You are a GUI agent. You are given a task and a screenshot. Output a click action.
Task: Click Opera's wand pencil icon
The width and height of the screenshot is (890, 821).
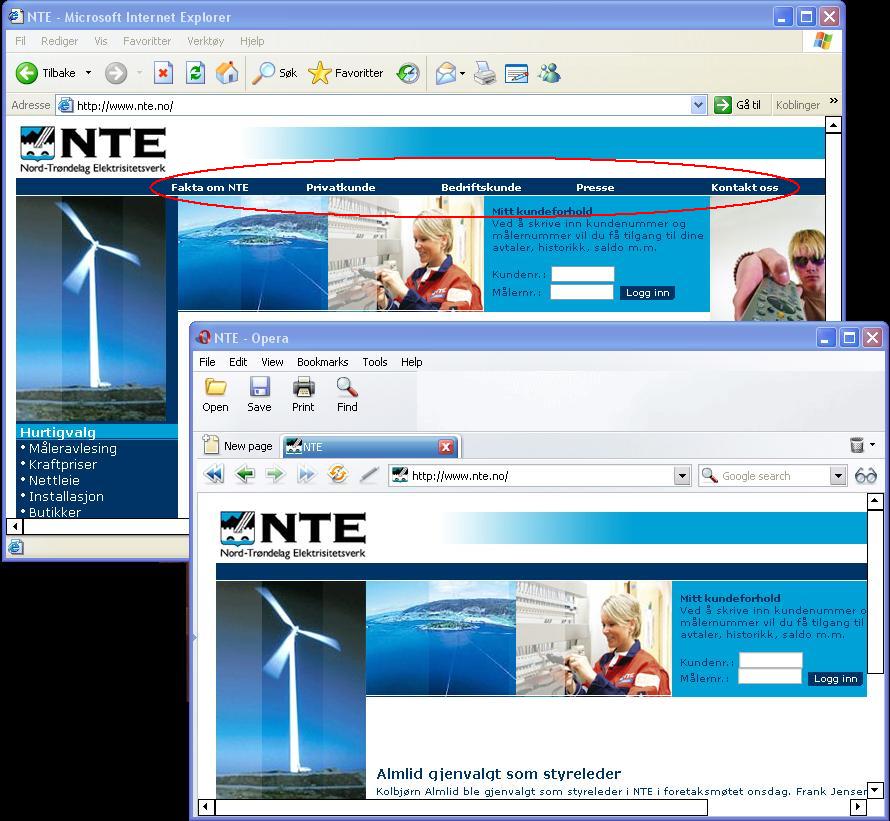click(x=369, y=475)
